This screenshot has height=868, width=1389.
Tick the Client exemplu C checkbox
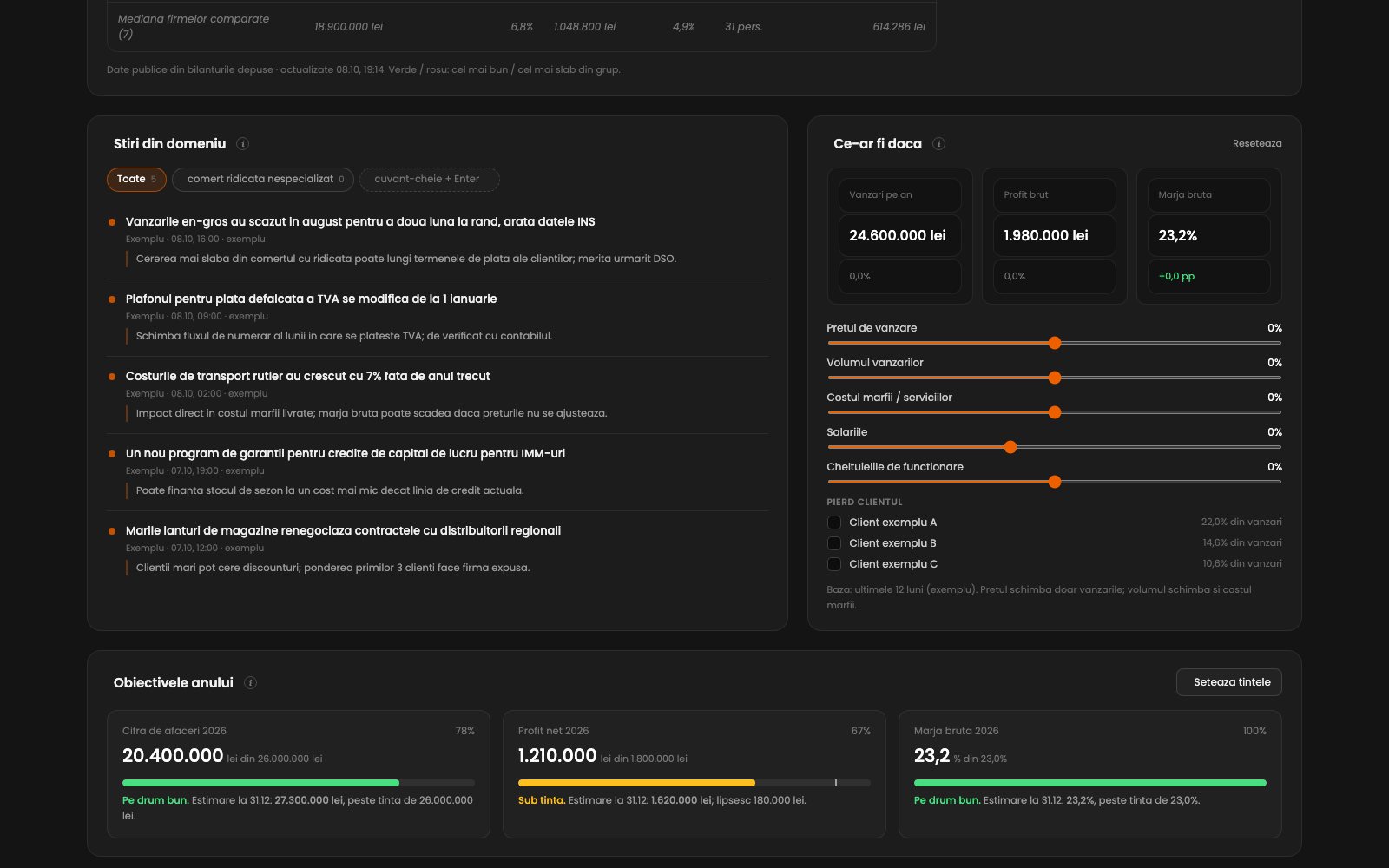coord(834,564)
